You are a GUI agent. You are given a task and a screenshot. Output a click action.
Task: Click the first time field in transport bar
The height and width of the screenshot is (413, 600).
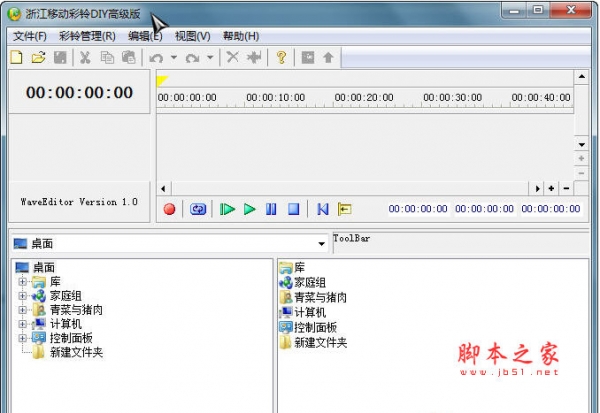(x=418, y=209)
